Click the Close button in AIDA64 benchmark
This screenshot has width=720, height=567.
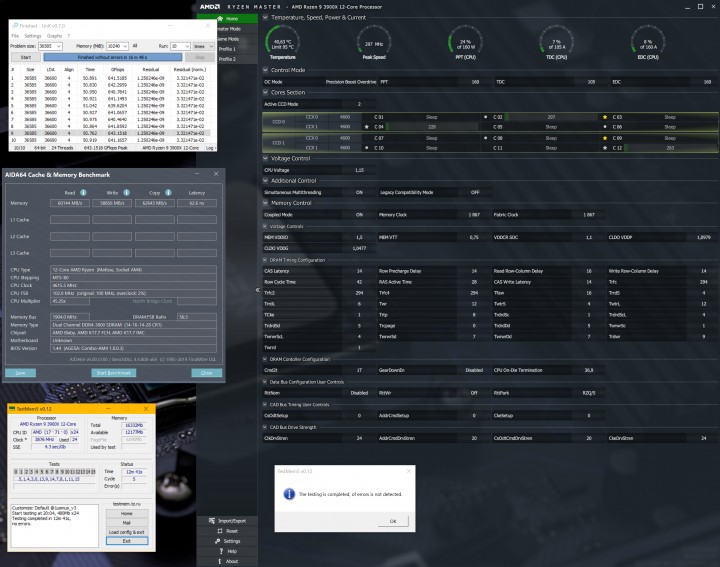tap(207, 373)
